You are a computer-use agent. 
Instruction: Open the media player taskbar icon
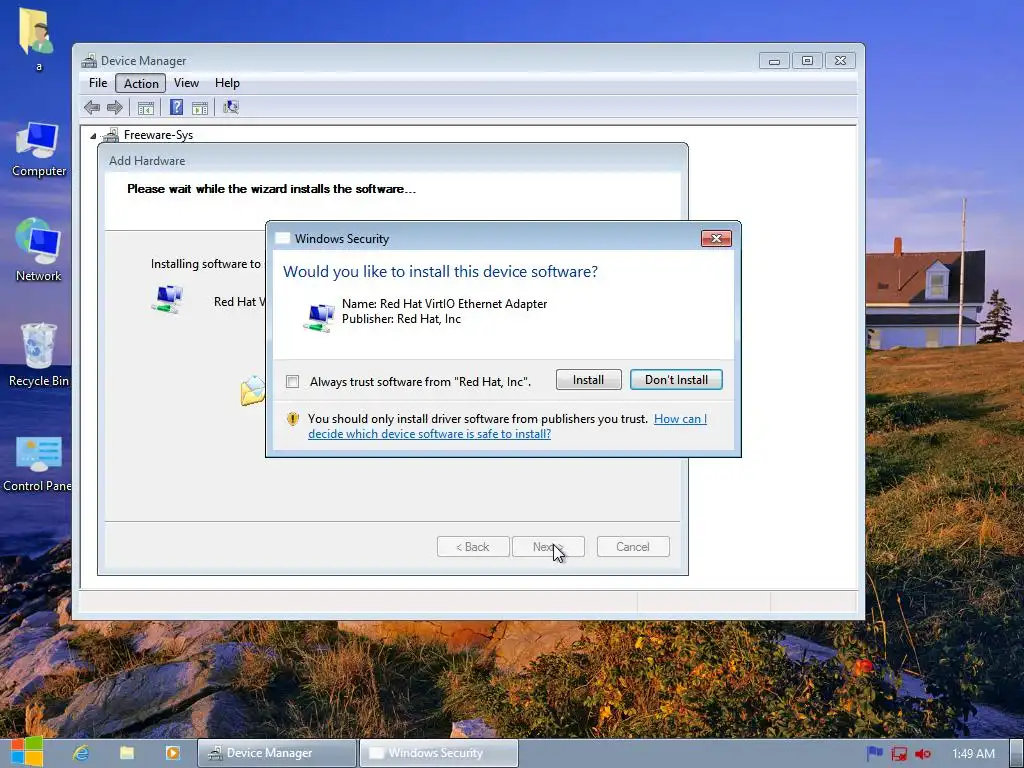click(172, 753)
